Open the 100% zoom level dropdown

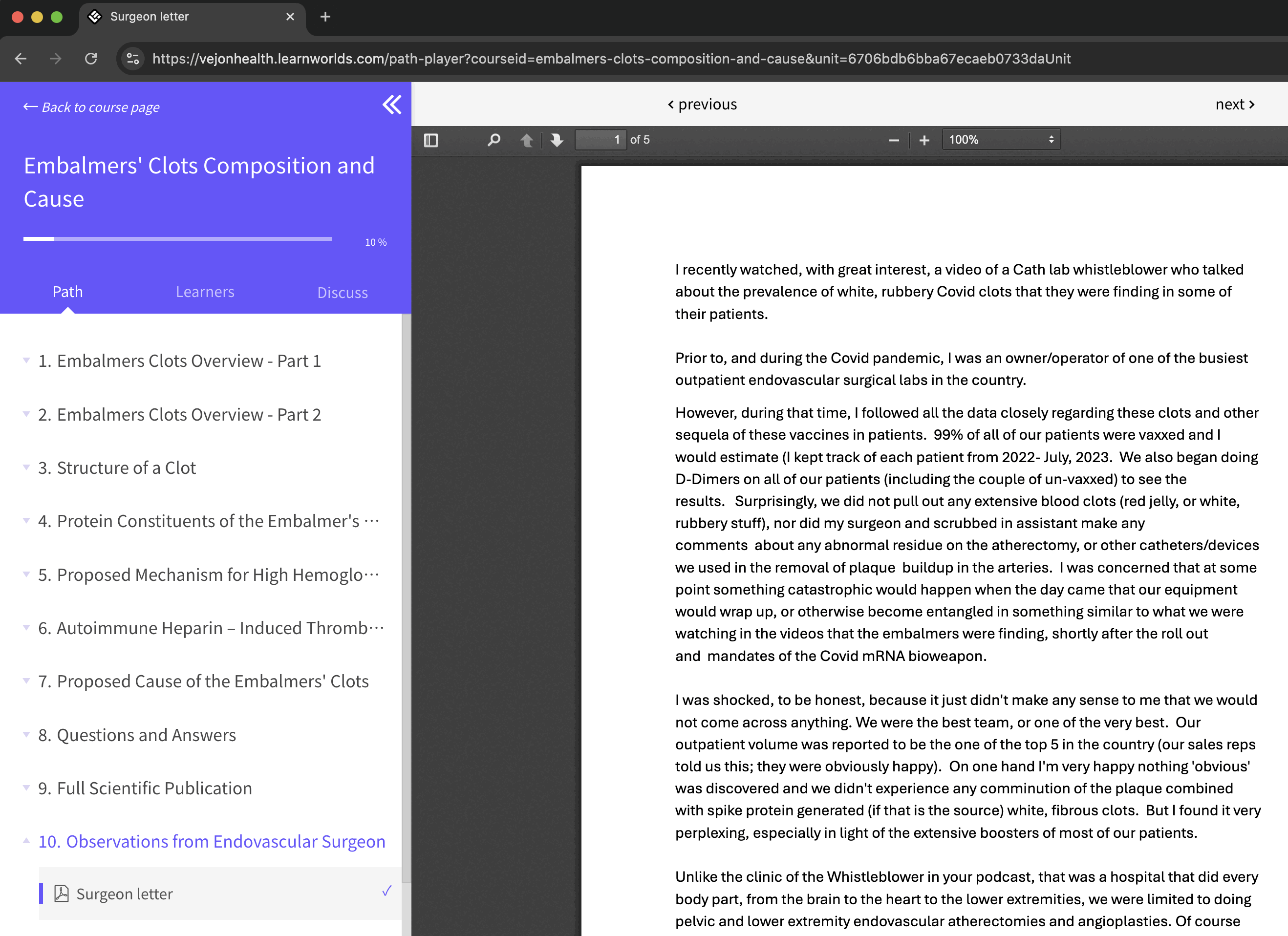click(x=1001, y=140)
